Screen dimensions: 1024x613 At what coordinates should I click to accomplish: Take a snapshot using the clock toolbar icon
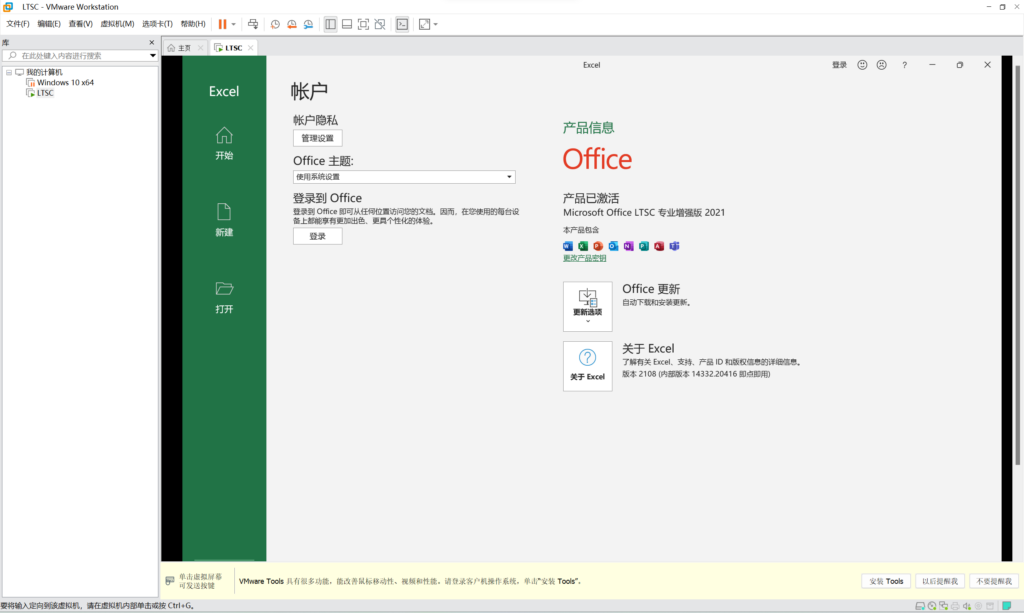275,24
